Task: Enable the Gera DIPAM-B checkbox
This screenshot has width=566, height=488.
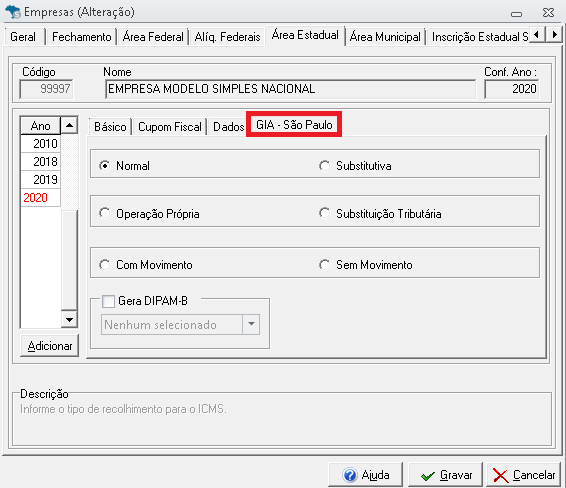Action: click(108, 301)
